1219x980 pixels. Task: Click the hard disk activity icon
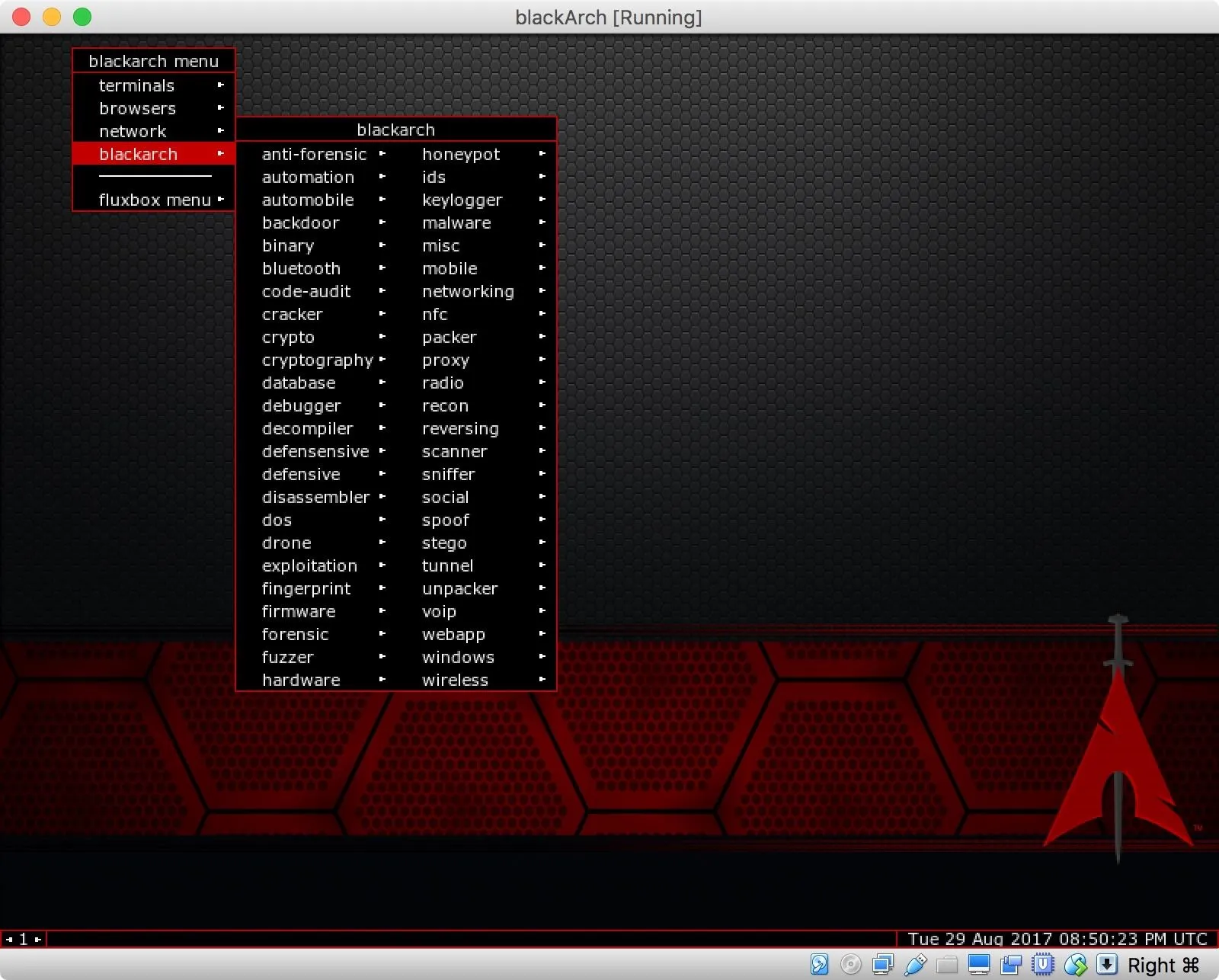(819, 964)
